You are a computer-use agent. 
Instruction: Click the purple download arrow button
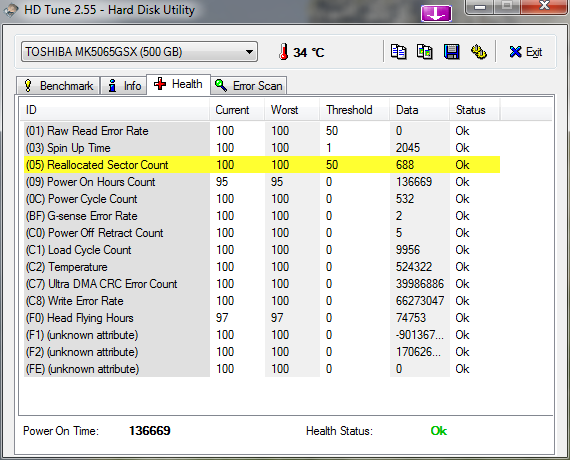[x=436, y=14]
